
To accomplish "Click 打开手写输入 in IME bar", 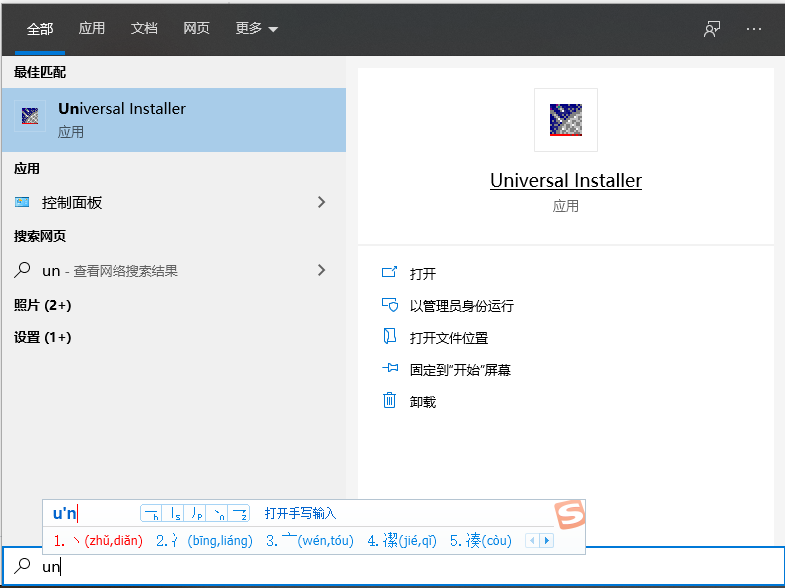I will point(300,513).
